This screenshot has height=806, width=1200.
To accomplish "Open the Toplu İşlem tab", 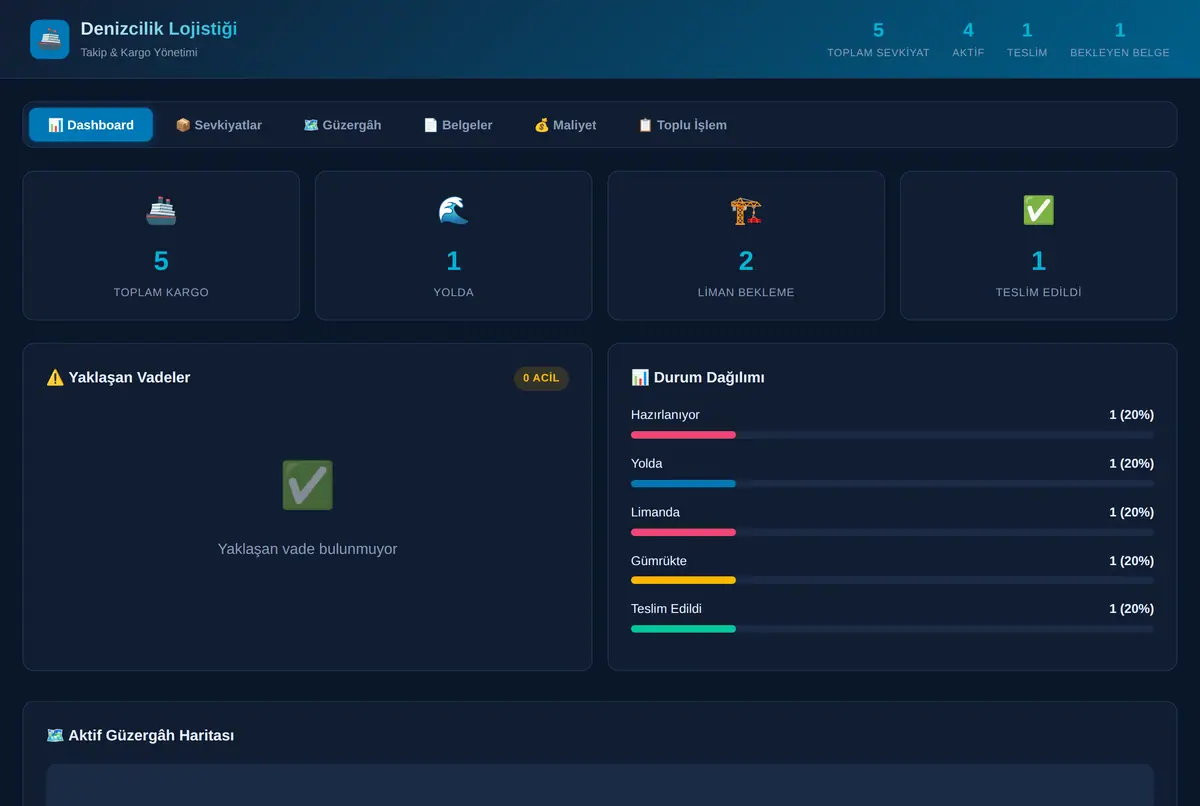I will [682, 125].
